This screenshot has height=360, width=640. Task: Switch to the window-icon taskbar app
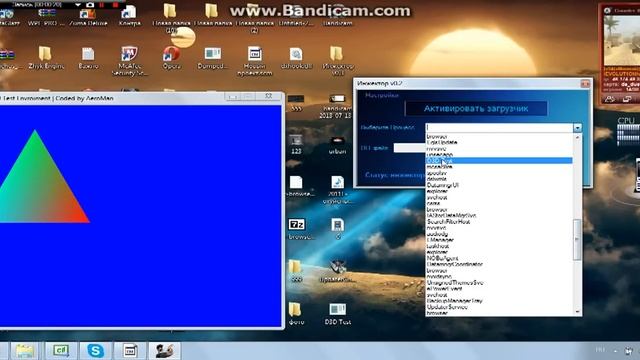coord(130,351)
